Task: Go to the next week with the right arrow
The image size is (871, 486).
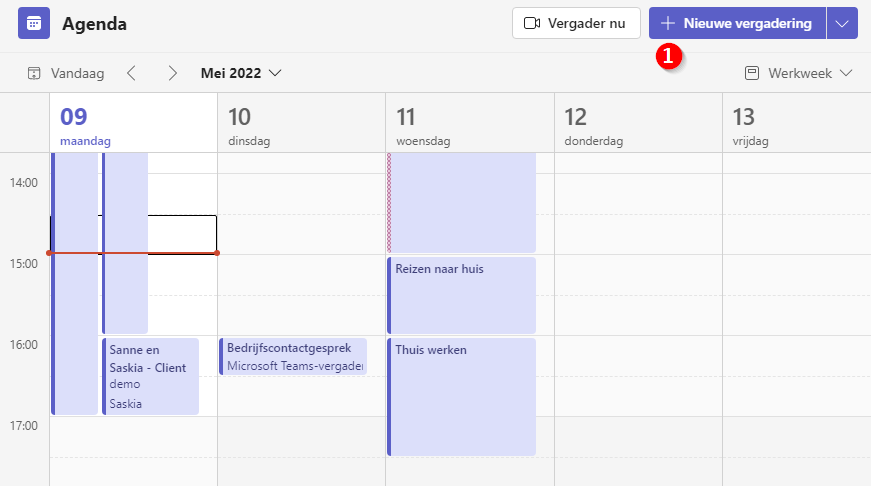Action: (173, 73)
